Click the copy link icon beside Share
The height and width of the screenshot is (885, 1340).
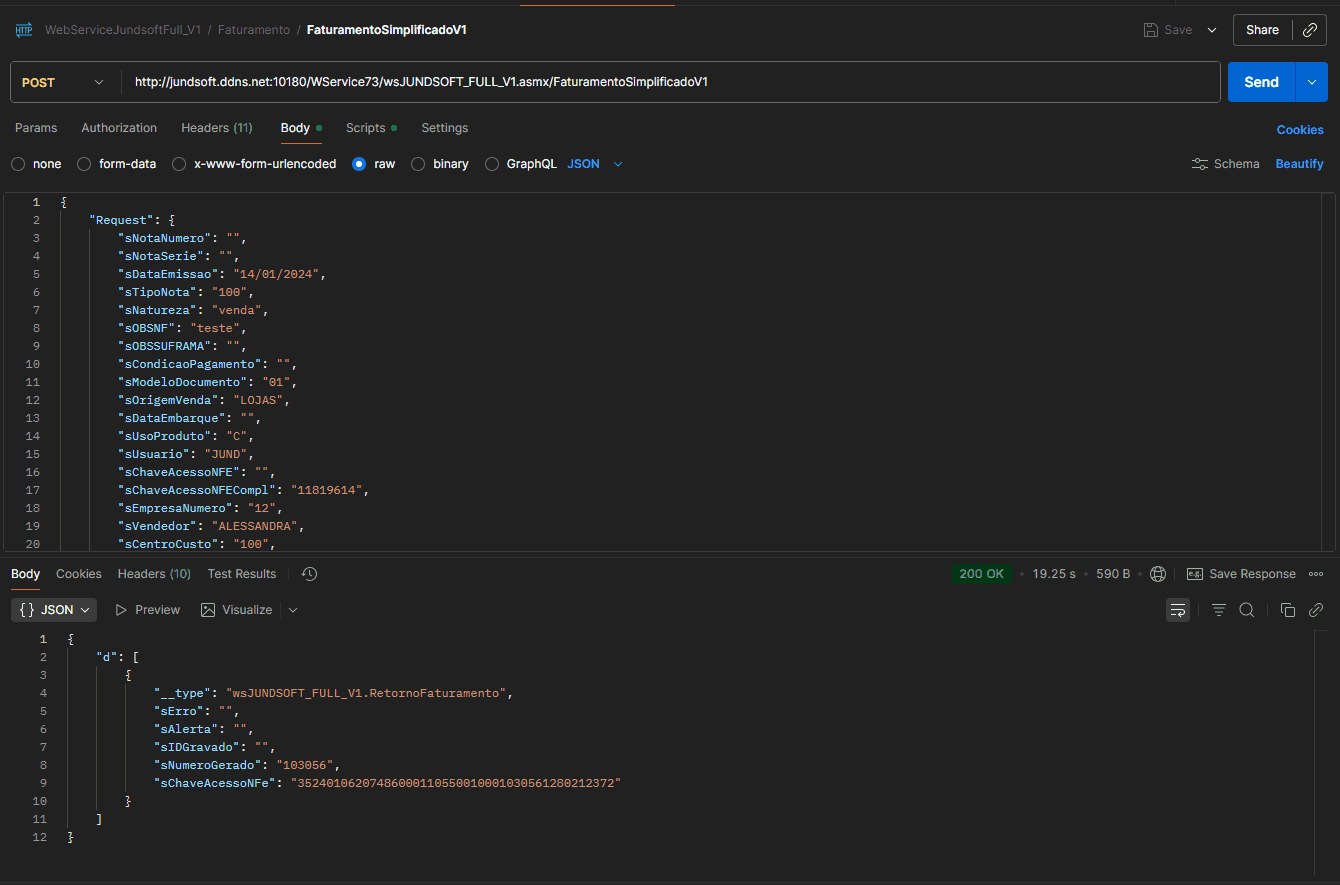pos(1309,30)
